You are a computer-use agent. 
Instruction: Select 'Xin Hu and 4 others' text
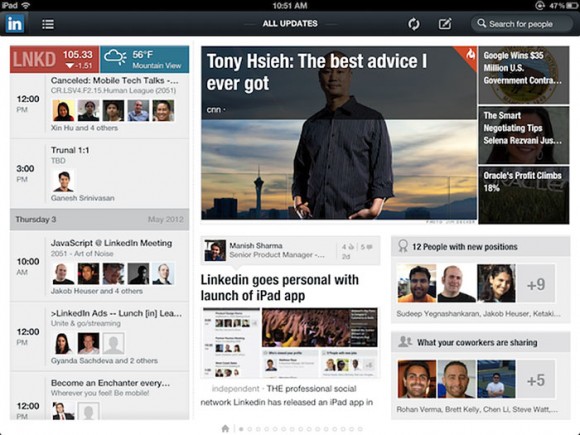tap(84, 128)
